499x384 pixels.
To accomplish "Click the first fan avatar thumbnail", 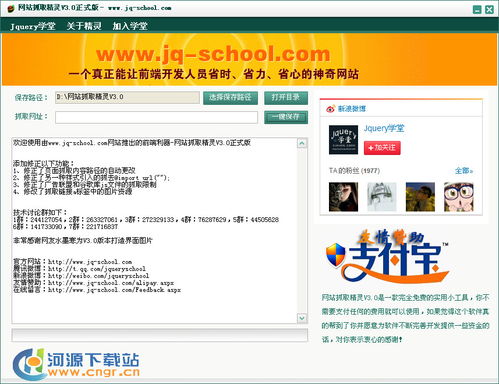I will (x=343, y=197).
